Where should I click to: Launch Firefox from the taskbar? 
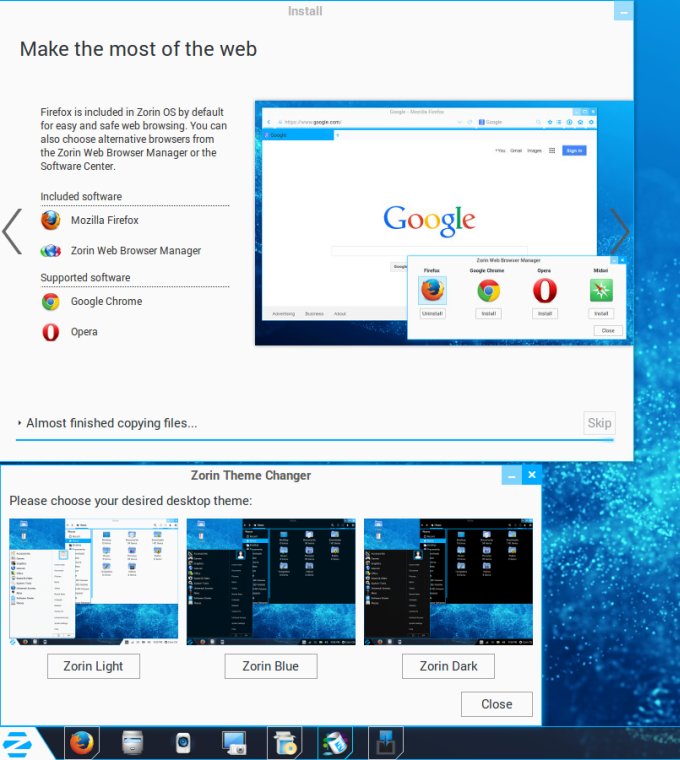pyautogui.click(x=81, y=743)
